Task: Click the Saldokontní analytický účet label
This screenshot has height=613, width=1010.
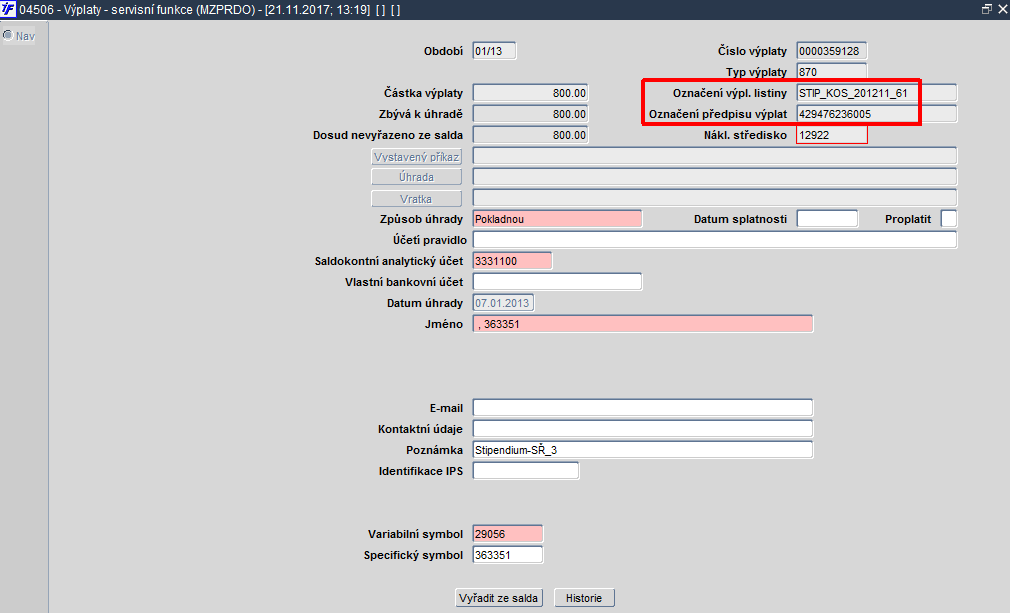Action: [388, 261]
